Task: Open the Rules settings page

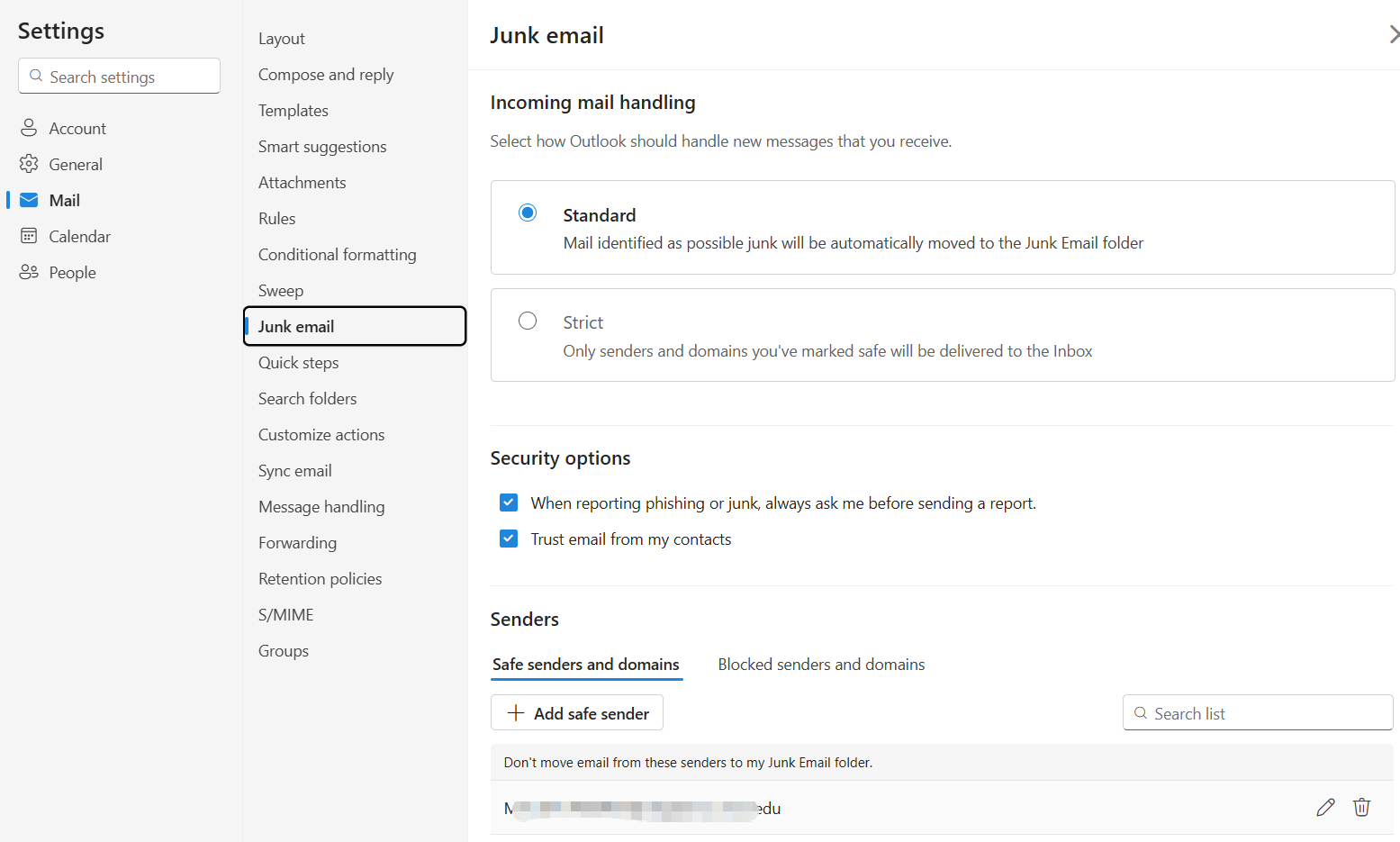Action: pos(277,219)
